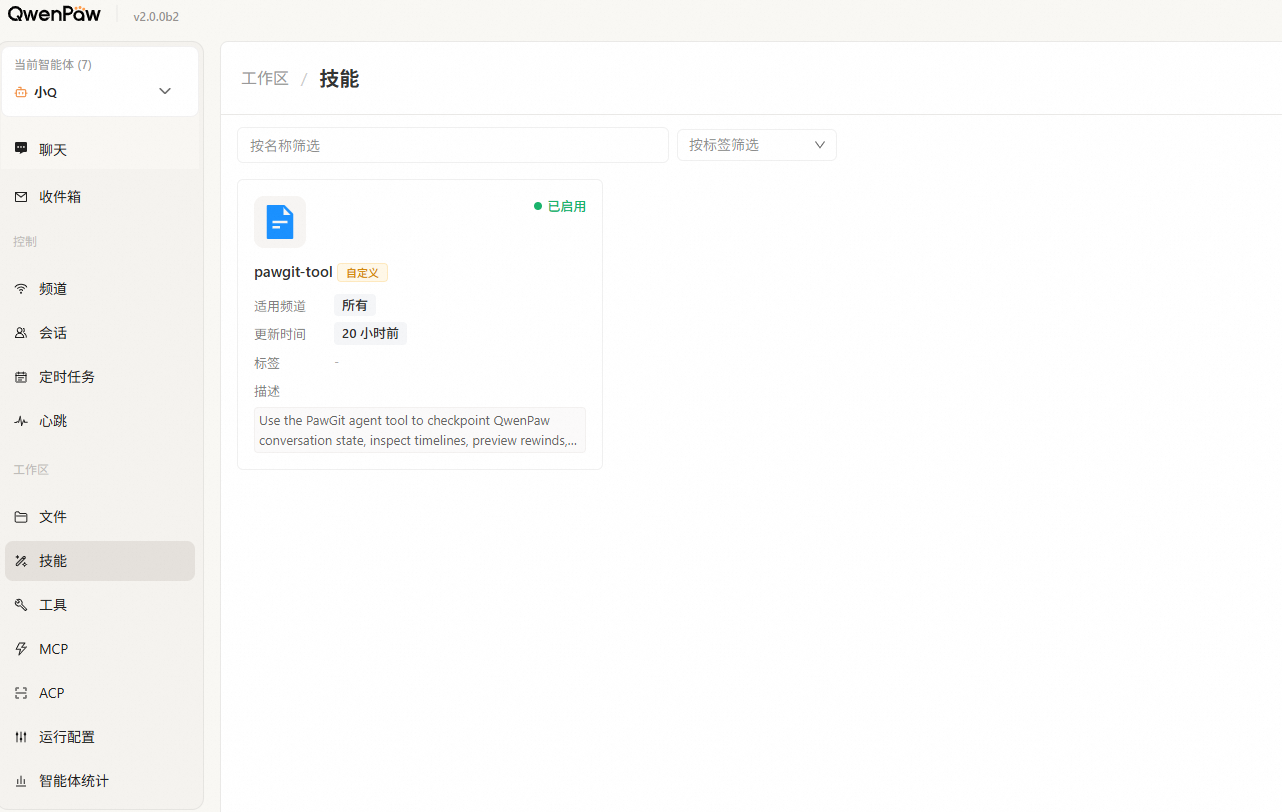Go to the 会话 page
The width and height of the screenshot is (1282, 812).
(100, 333)
